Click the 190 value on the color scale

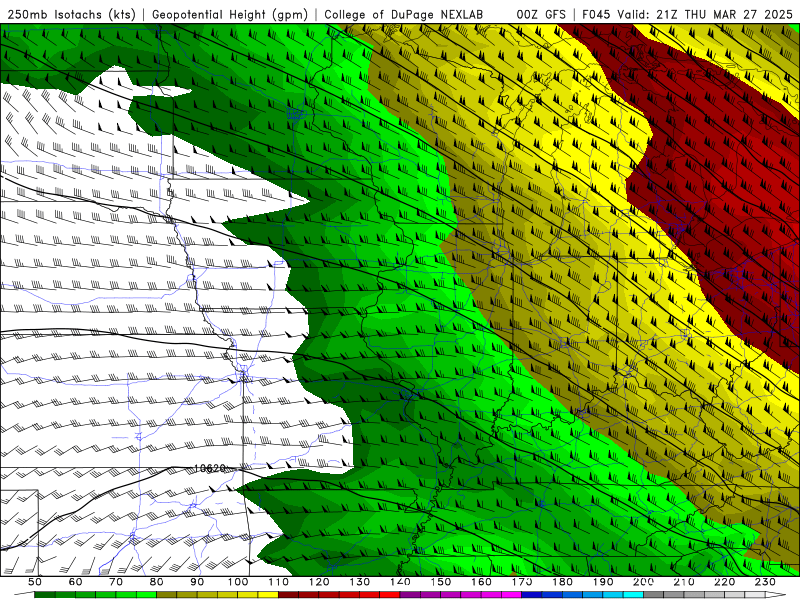(x=603, y=582)
